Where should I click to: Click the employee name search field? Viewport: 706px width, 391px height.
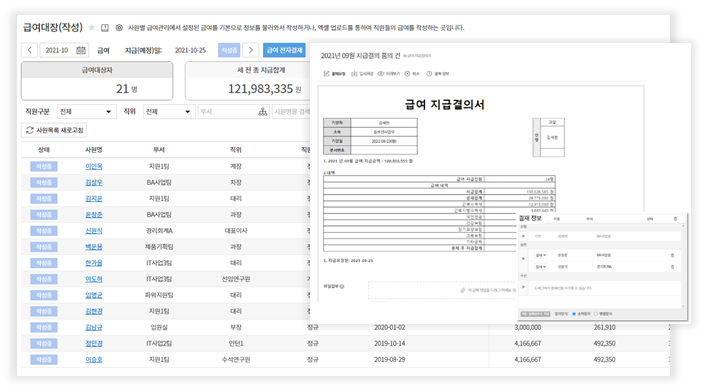pos(291,112)
